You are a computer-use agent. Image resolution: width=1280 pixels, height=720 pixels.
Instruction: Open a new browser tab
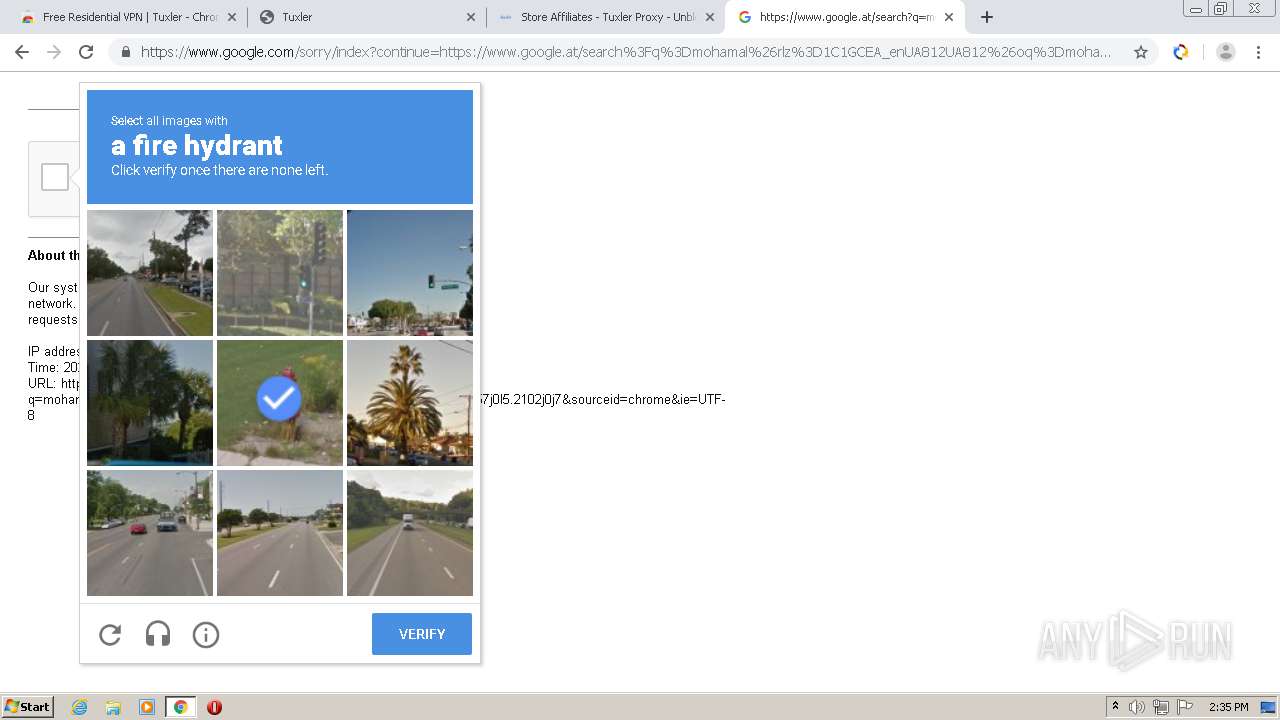click(x=987, y=17)
